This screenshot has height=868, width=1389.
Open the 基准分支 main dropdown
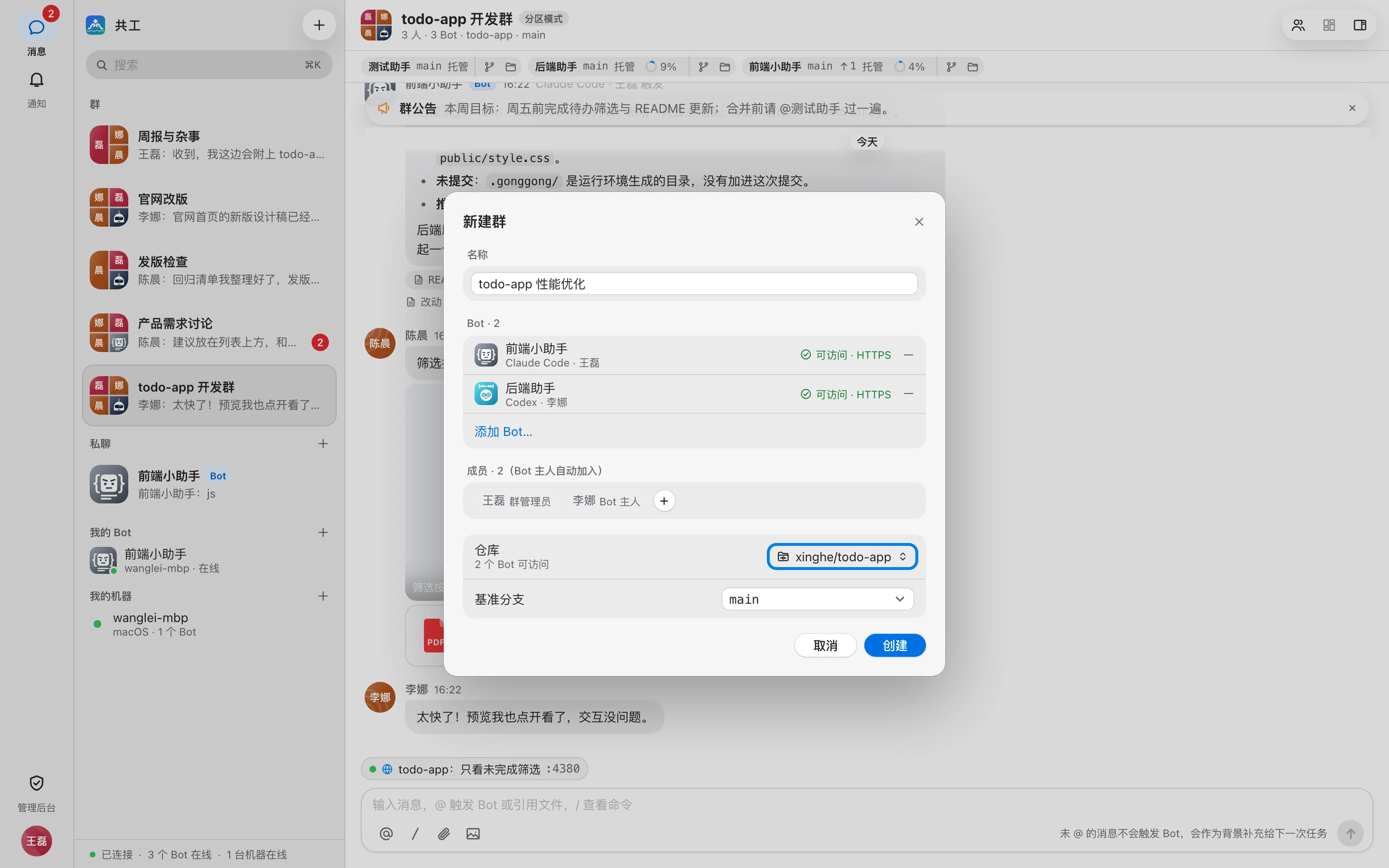coord(817,599)
